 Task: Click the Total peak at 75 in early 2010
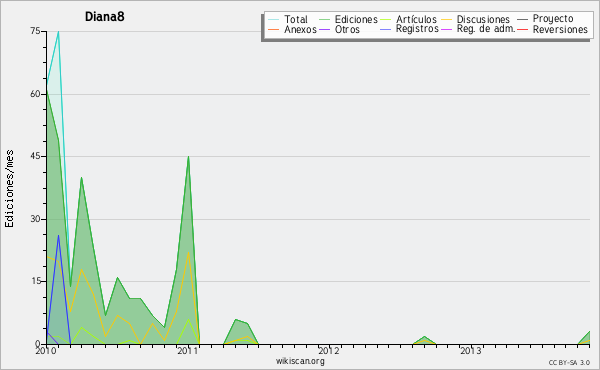(x=58, y=32)
